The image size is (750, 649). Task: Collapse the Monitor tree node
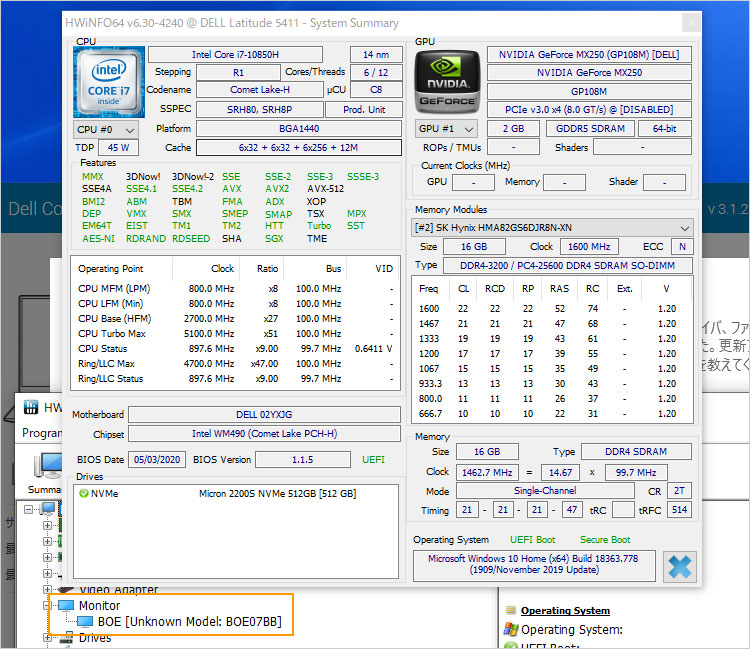(x=47, y=605)
